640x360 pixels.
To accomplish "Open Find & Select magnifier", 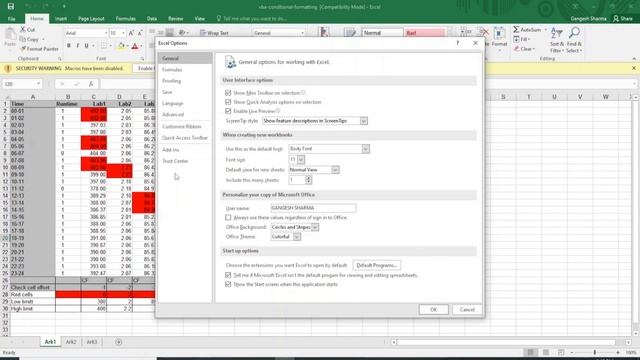I will 574,40.
